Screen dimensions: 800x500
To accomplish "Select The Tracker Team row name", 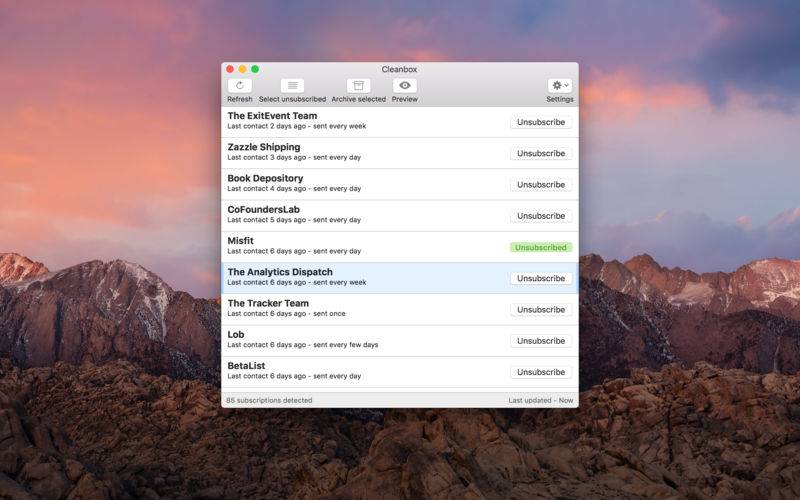I will (268, 303).
